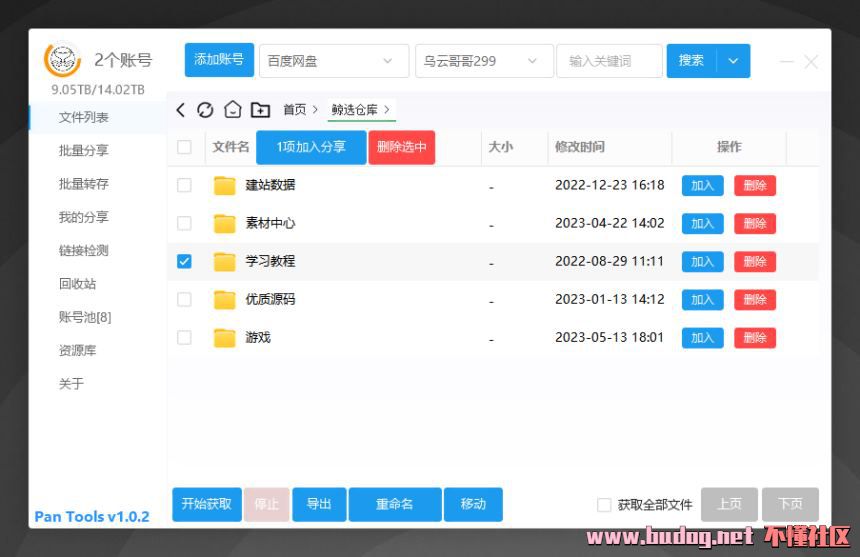This screenshot has width=860, height=557.
Task: Open the 游戏 folder icon
Action: point(224,338)
